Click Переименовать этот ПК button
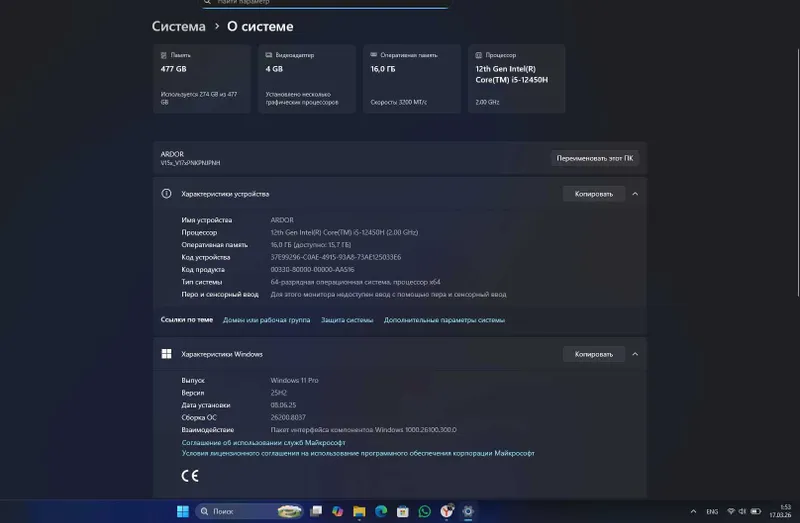Screen dimensions: 800x523 pos(595,158)
